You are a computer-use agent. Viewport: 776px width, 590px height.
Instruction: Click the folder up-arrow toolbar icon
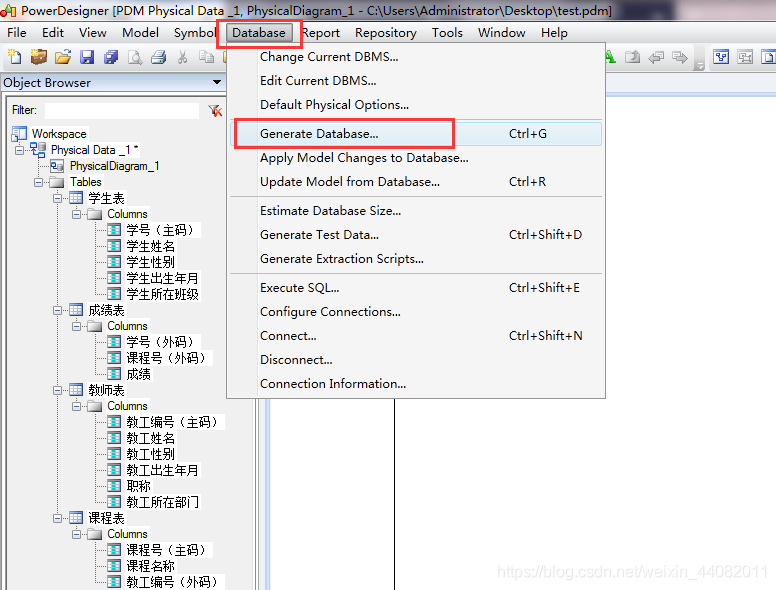pos(632,57)
